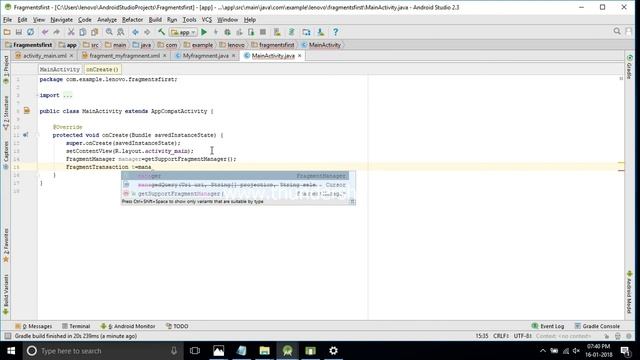Open the Build Variants tool window
Viewport: 640px width, 360px height.
pyautogui.click(x=6, y=294)
